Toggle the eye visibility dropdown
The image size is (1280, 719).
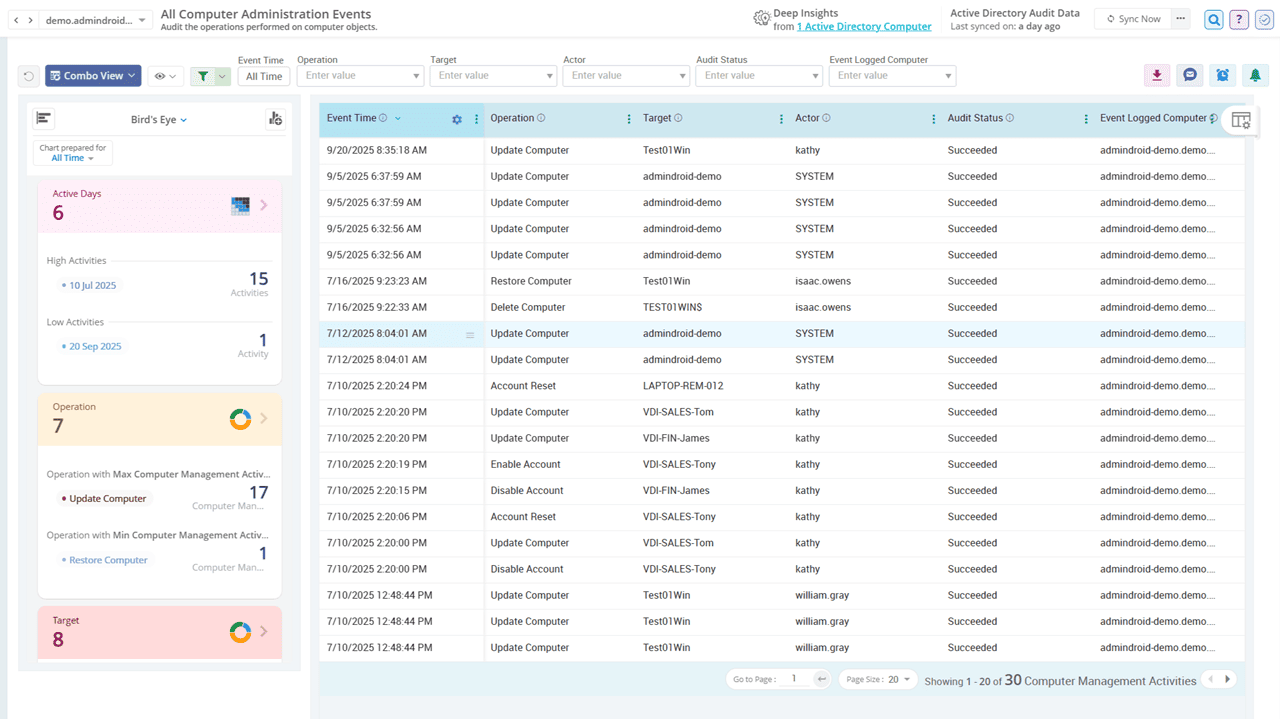point(165,76)
